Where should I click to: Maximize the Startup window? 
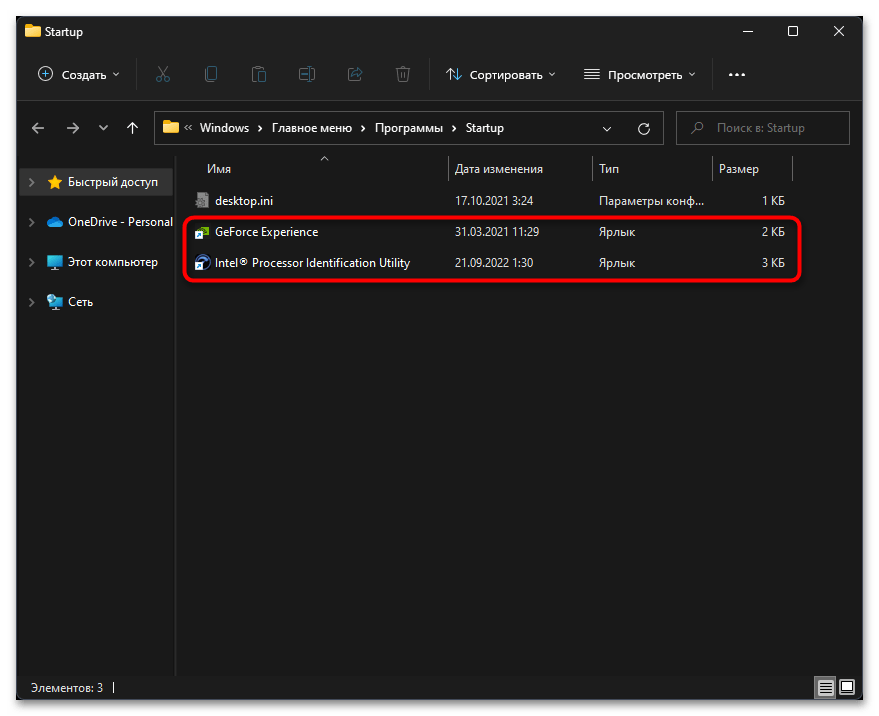[x=793, y=31]
